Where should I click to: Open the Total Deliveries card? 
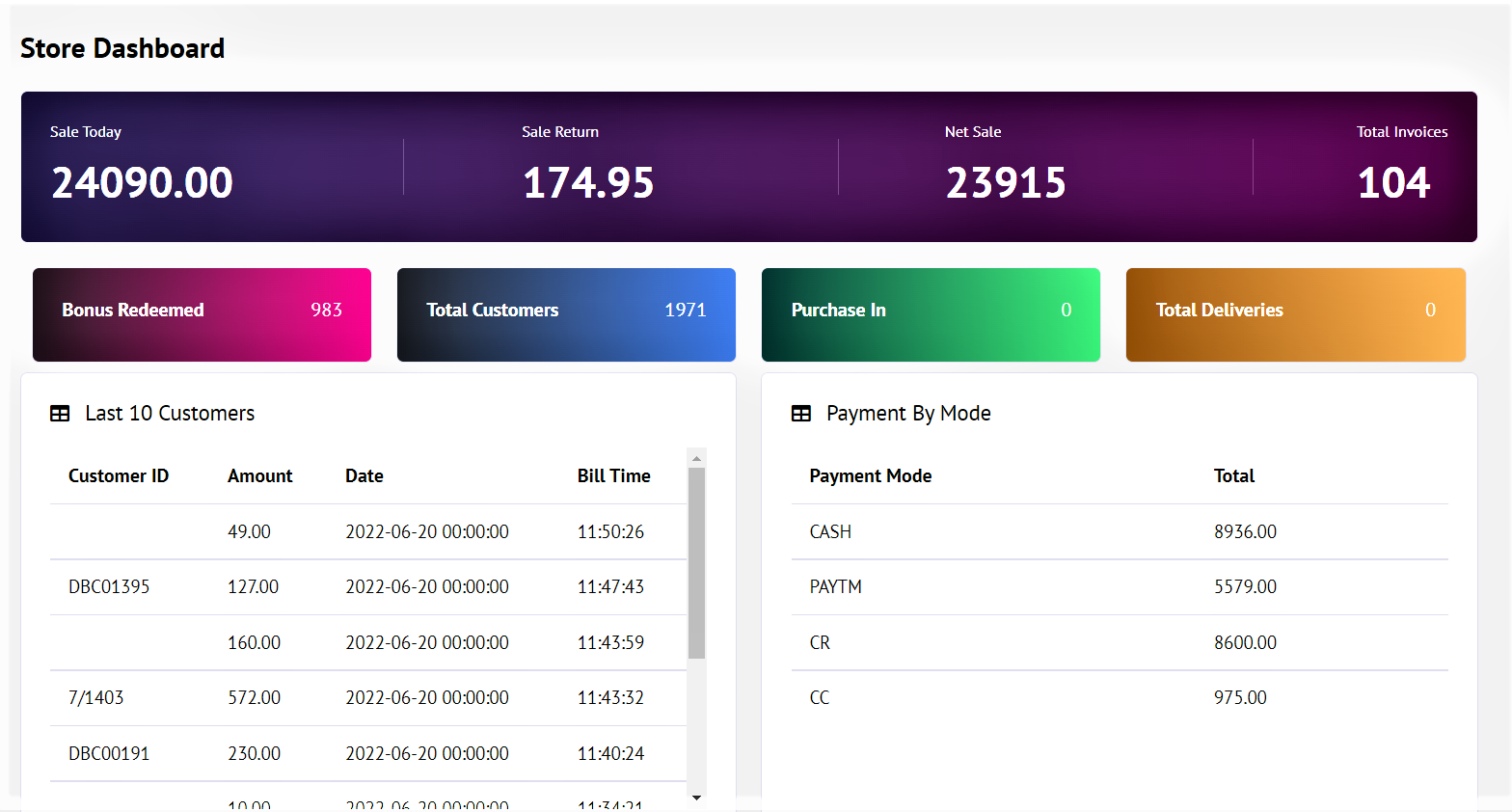(1296, 314)
